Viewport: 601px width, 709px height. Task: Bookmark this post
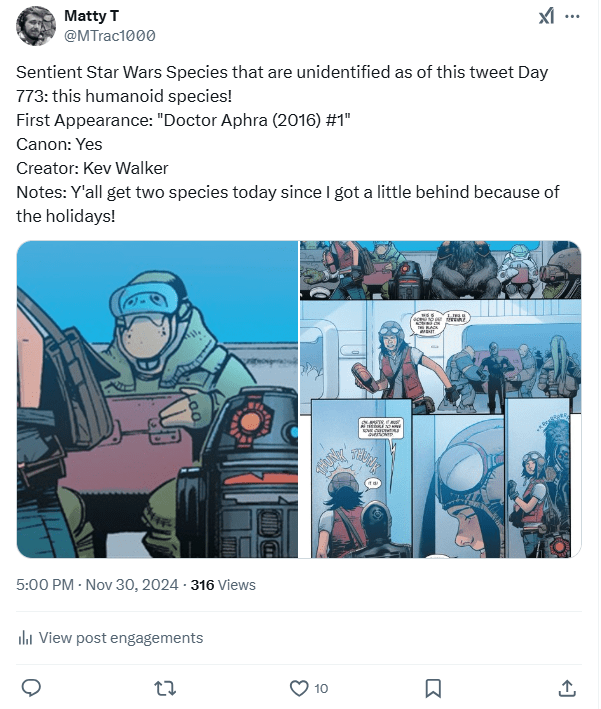click(x=433, y=687)
